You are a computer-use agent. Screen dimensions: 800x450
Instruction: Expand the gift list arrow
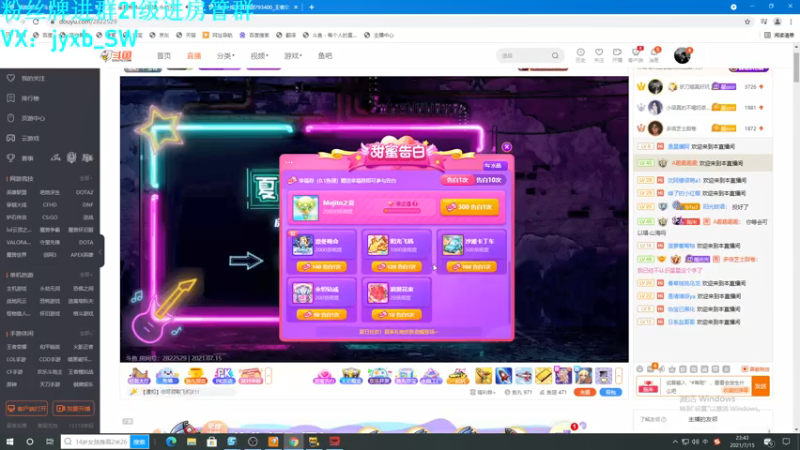[618, 376]
